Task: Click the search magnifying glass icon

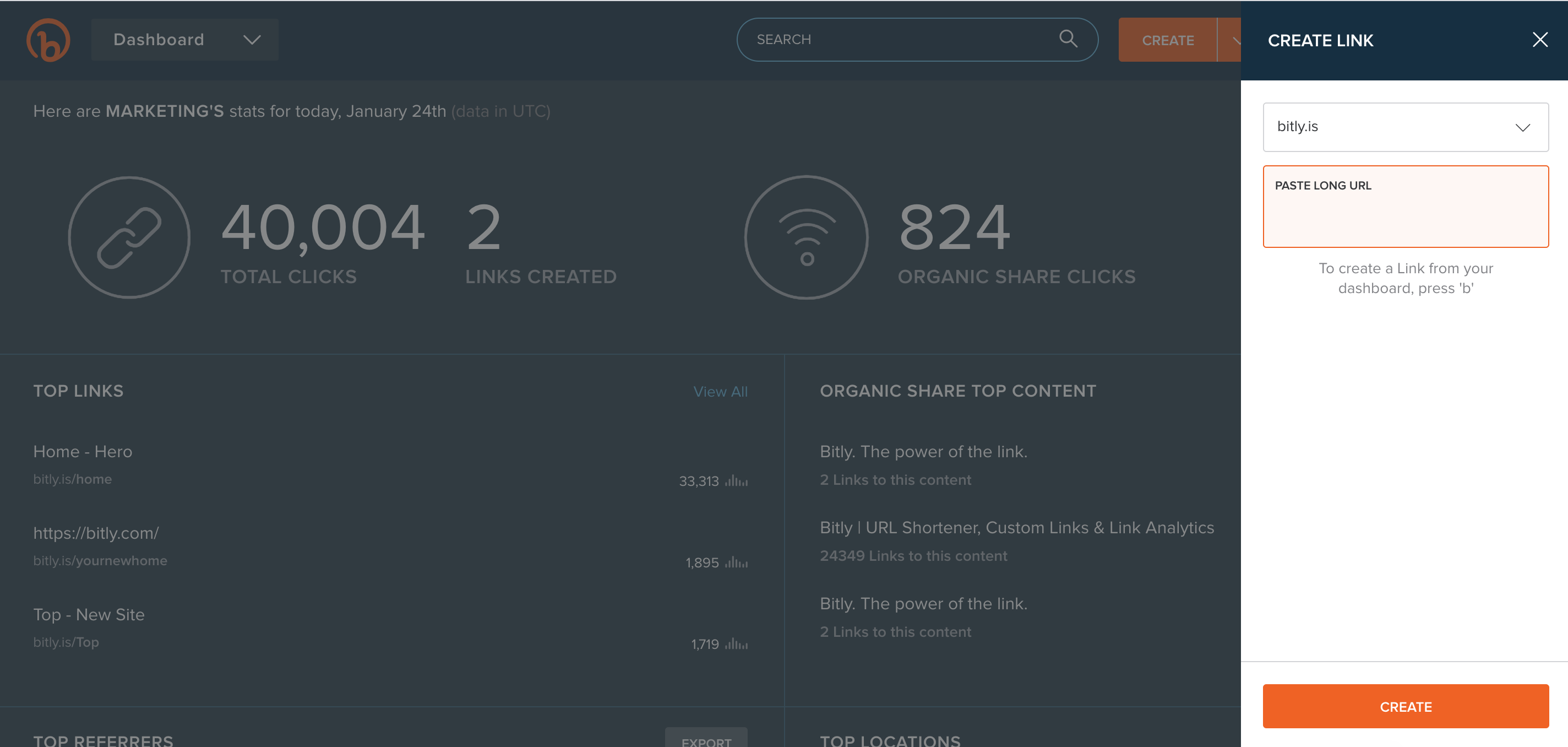Action: click(x=1067, y=39)
